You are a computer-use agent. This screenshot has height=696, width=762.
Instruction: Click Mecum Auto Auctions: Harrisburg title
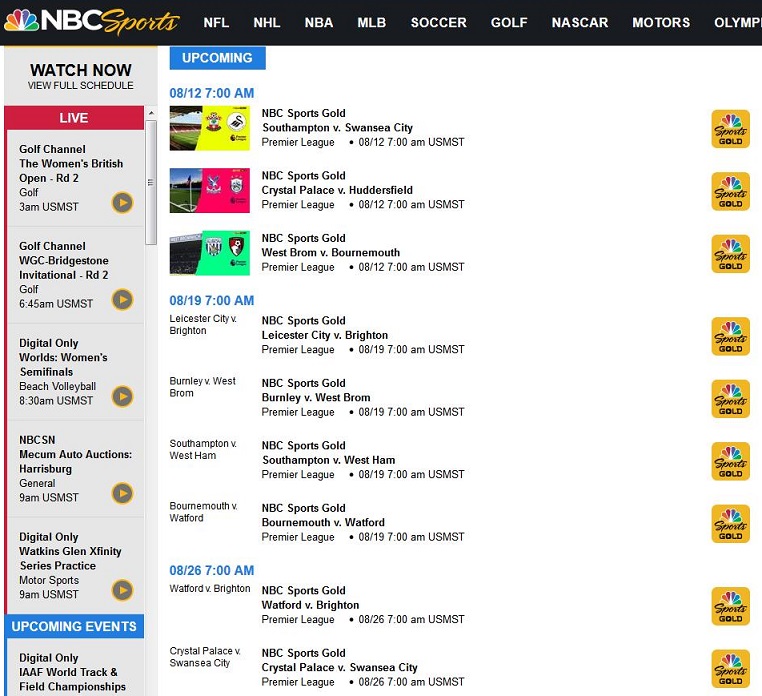click(75, 461)
